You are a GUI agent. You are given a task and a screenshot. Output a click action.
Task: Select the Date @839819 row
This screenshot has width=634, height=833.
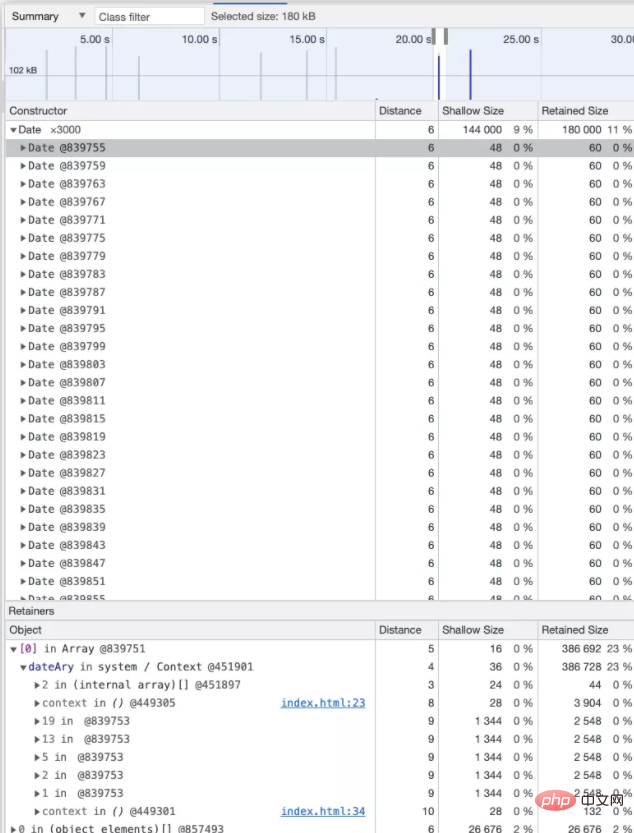319,437
